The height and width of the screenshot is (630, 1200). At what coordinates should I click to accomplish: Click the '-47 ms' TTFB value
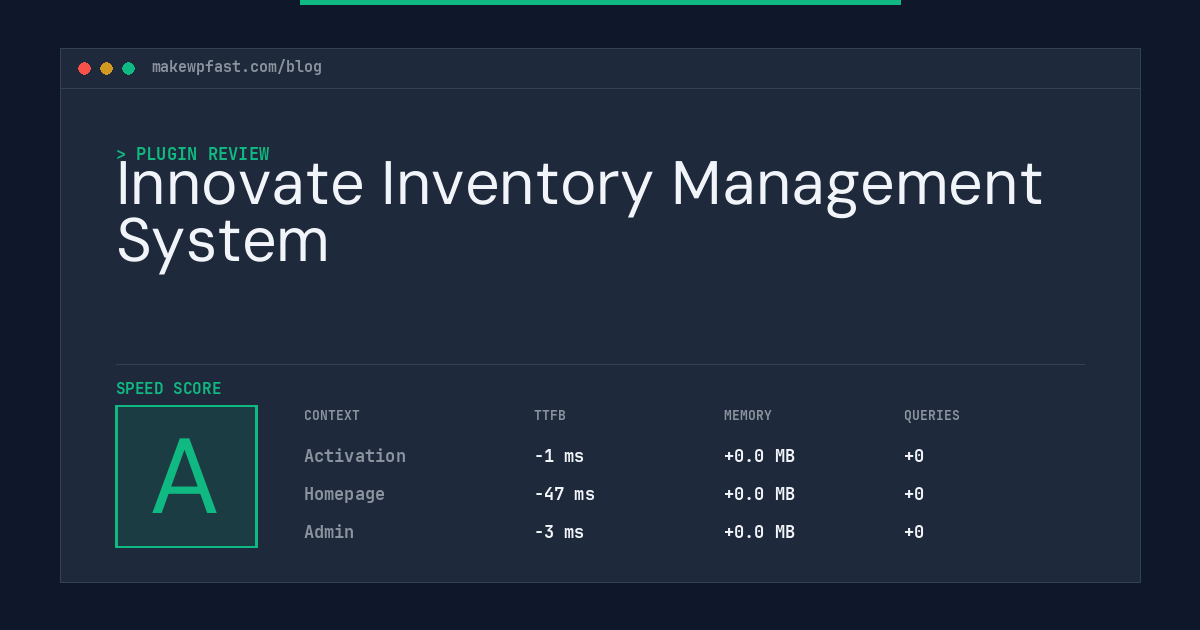[x=564, y=494]
